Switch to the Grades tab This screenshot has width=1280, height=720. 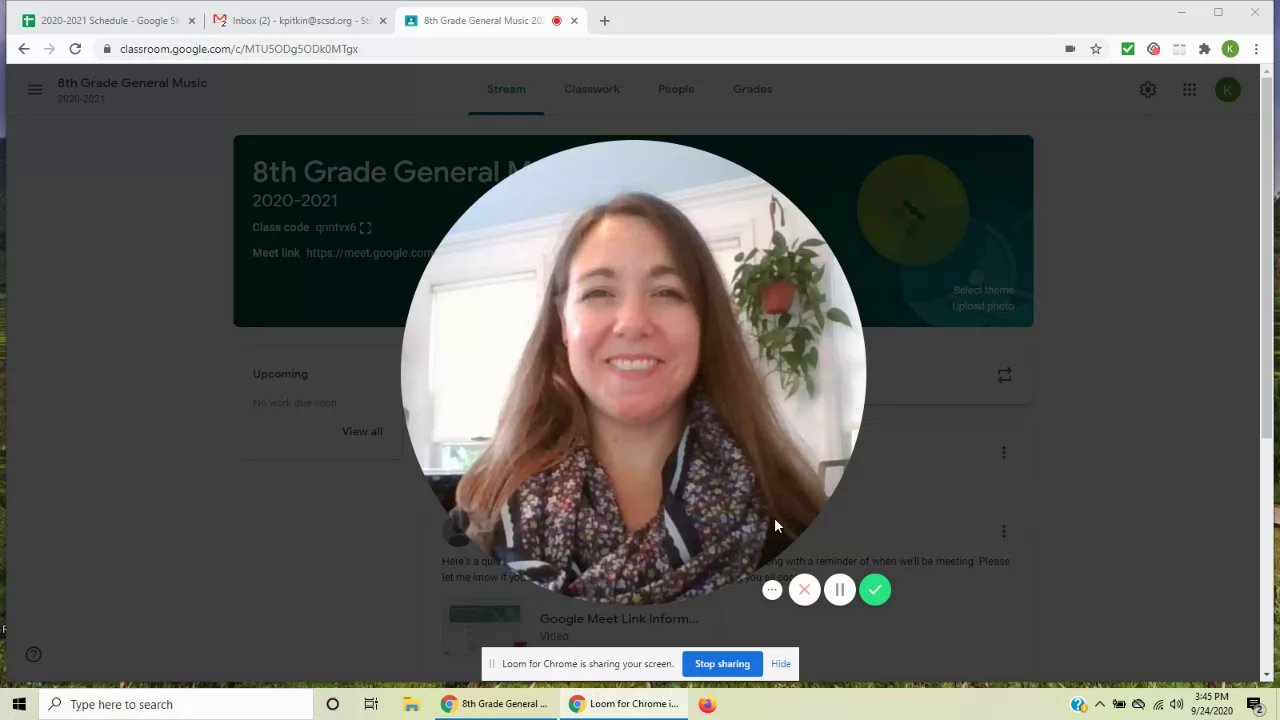click(x=752, y=89)
